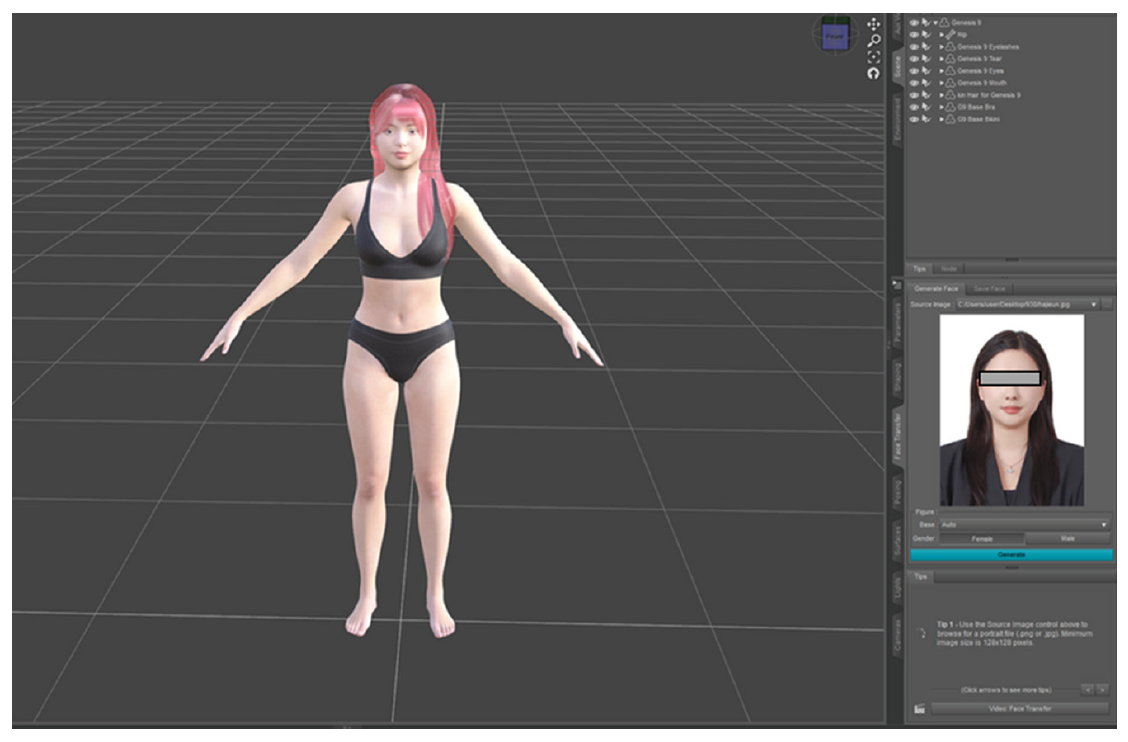Open the Surfaces side tab

click(x=897, y=541)
